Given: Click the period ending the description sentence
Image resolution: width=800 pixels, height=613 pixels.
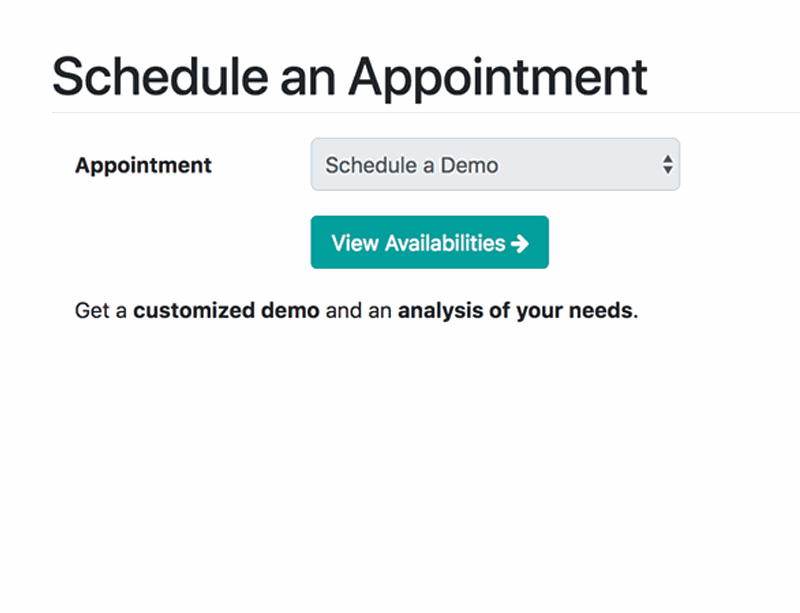Looking at the screenshot, I should [x=636, y=313].
